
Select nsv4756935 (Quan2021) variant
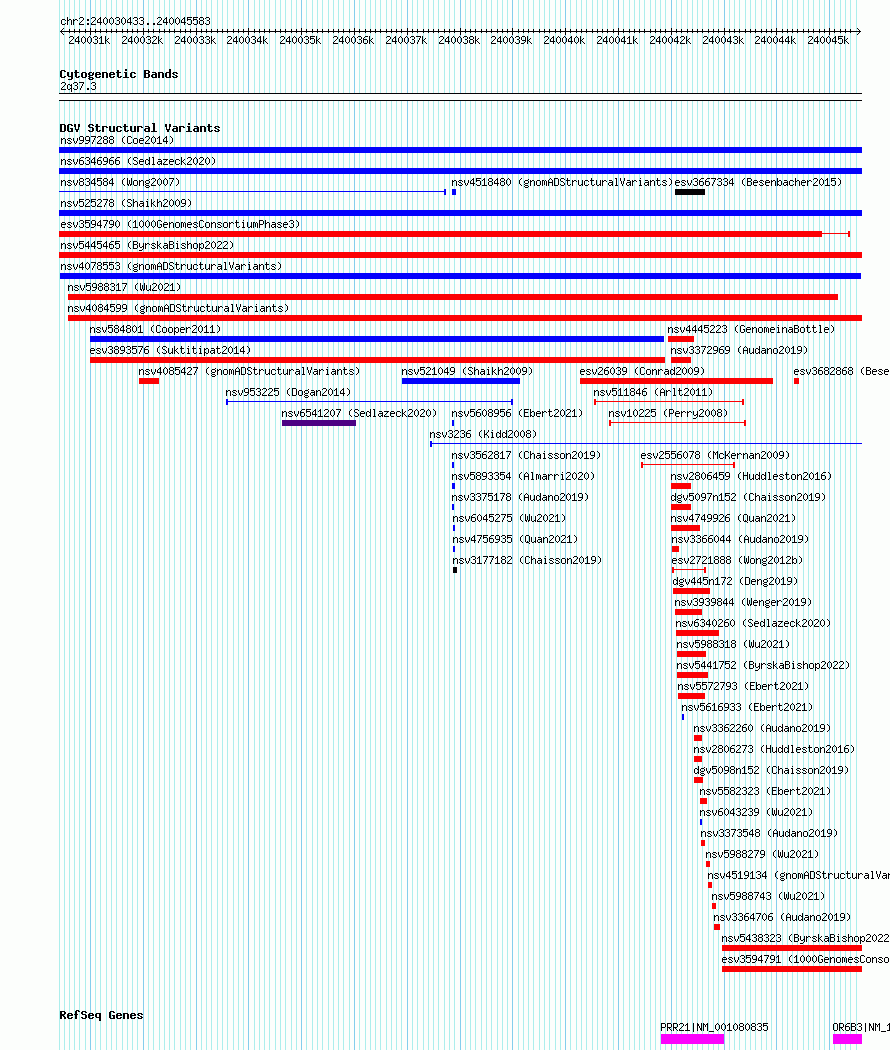point(515,539)
